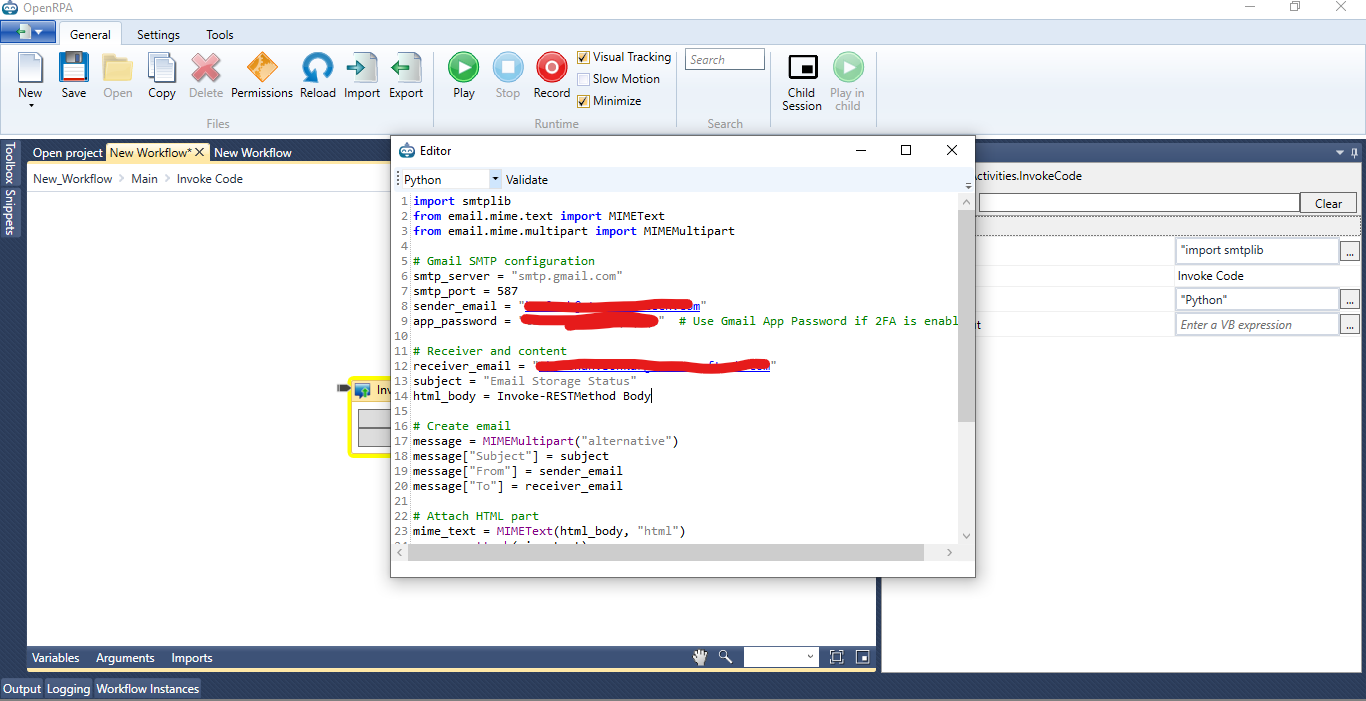Image resolution: width=1366 pixels, height=701 pixels.
Task: Pin the properties panel with pushpin icon
Action: pos(1355,152)
